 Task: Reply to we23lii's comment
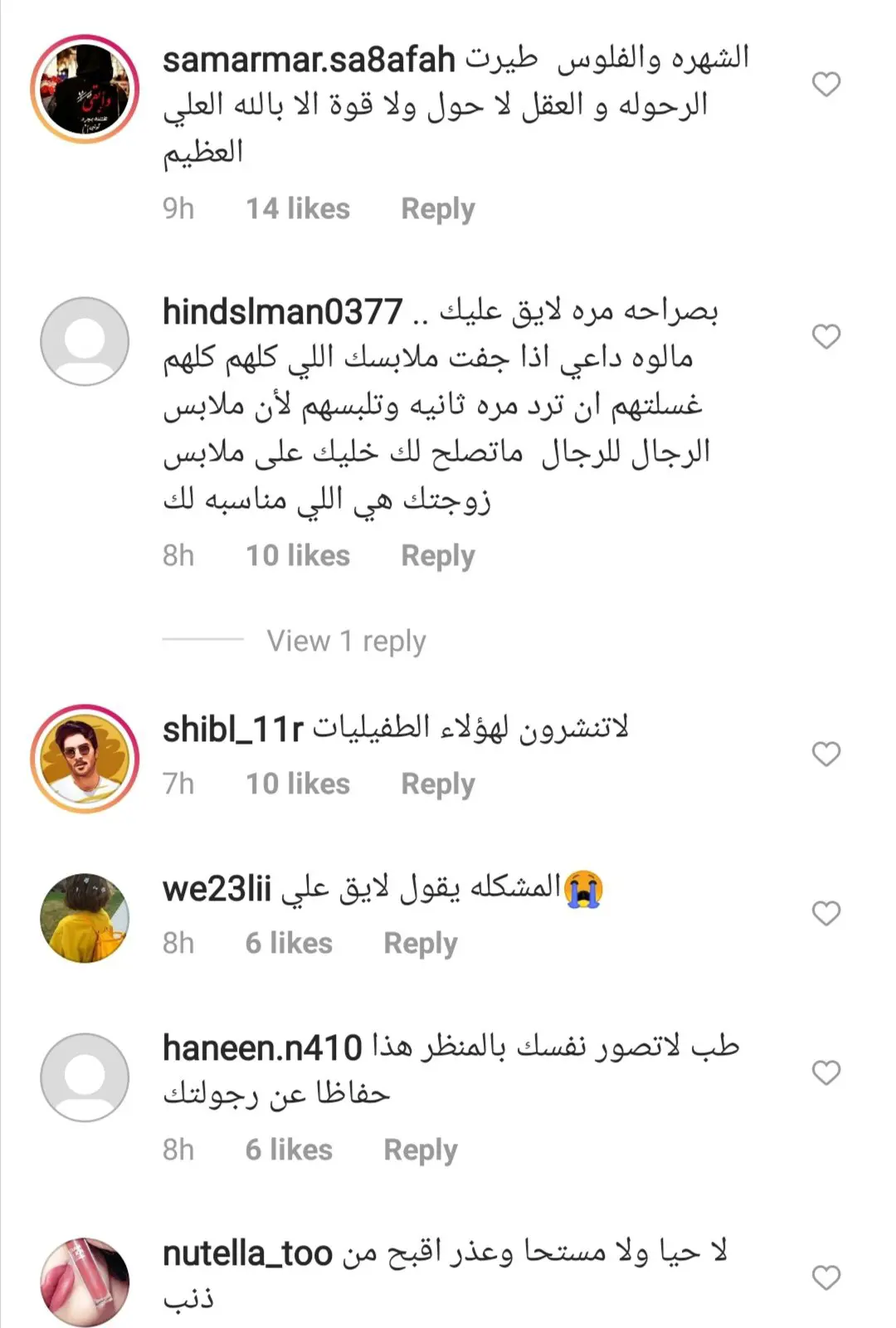[x=421, y=943]
